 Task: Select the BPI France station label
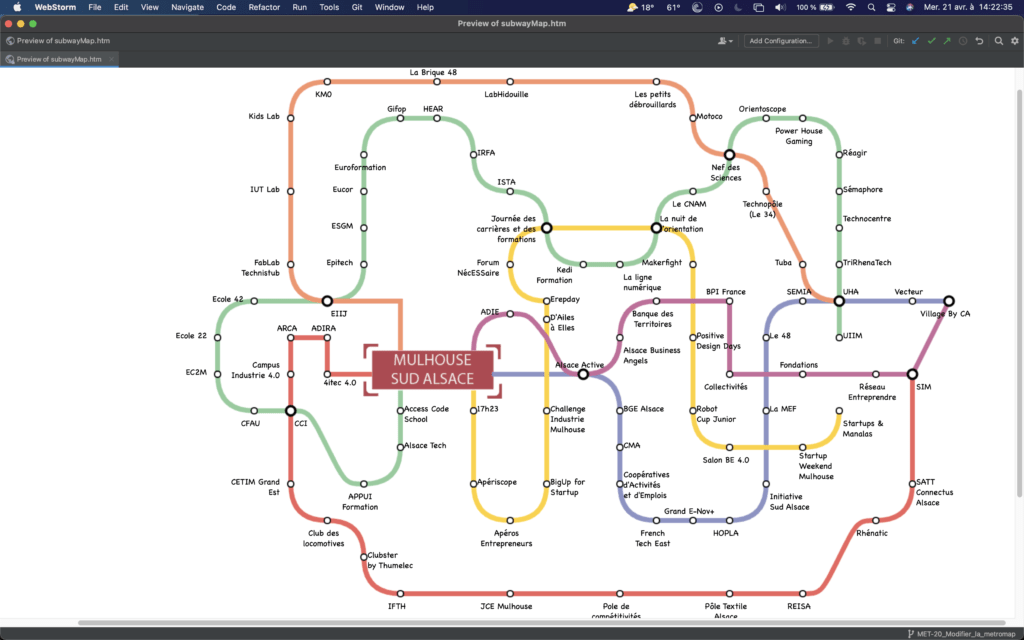pyautogui.click(x=726, y=292)
